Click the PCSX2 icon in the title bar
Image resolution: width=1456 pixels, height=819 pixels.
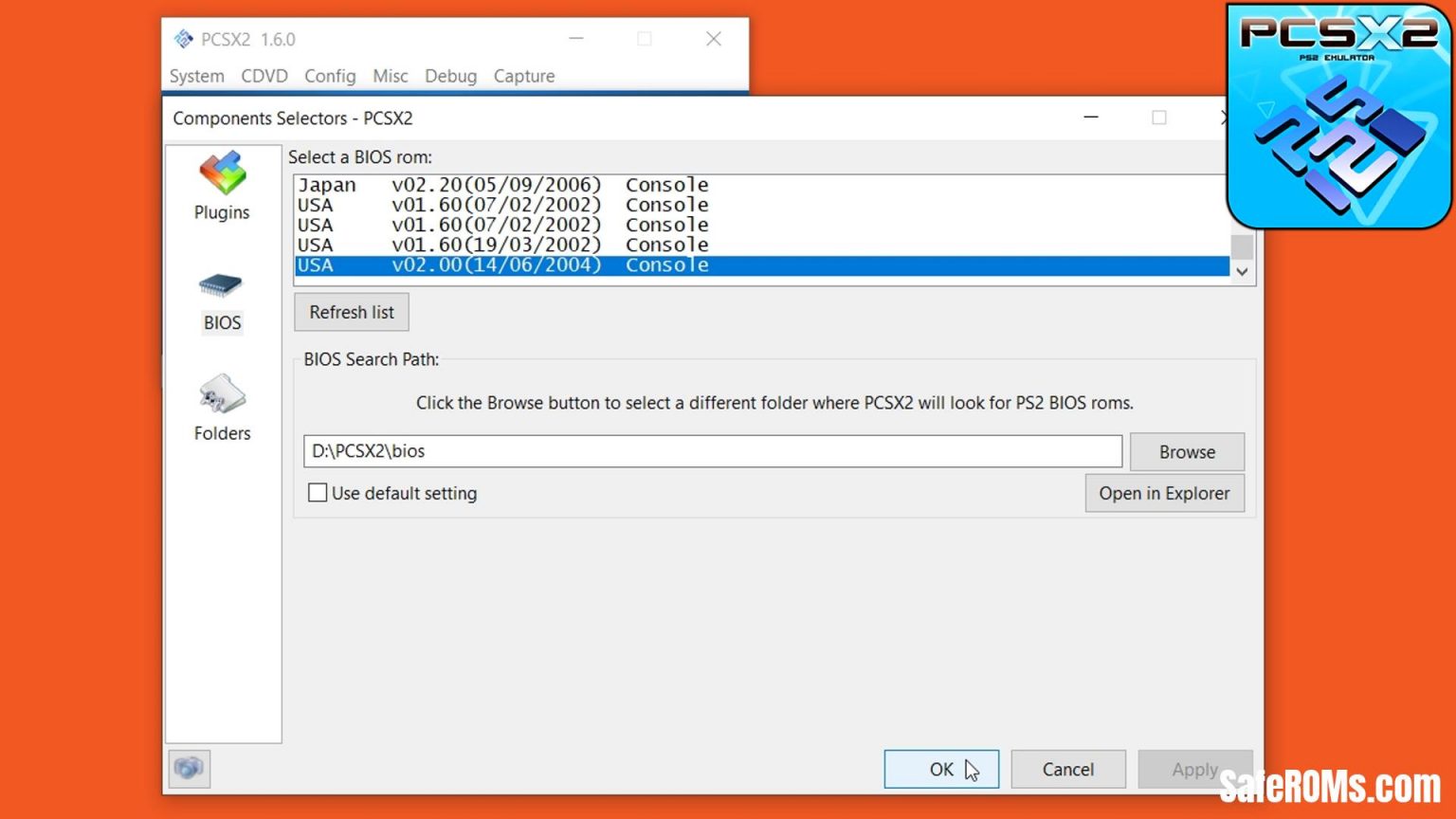[182, 39]
